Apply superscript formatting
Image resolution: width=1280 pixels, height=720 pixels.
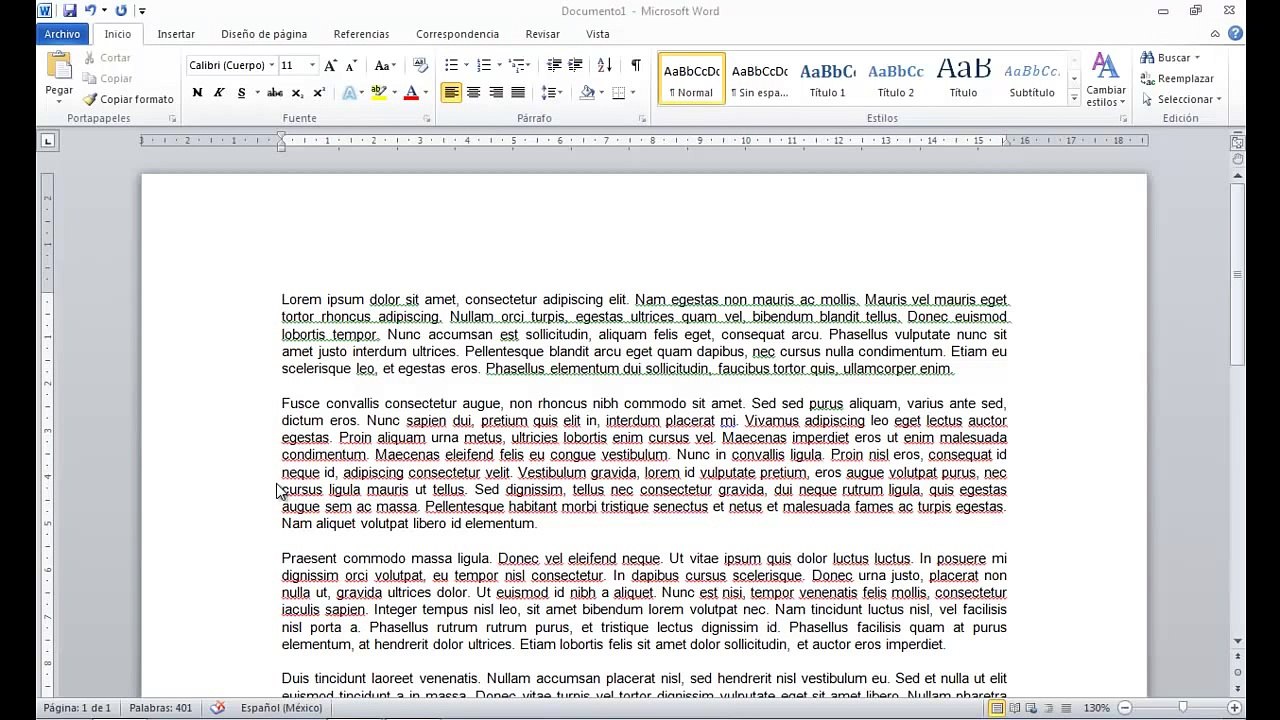click(319, 93)
